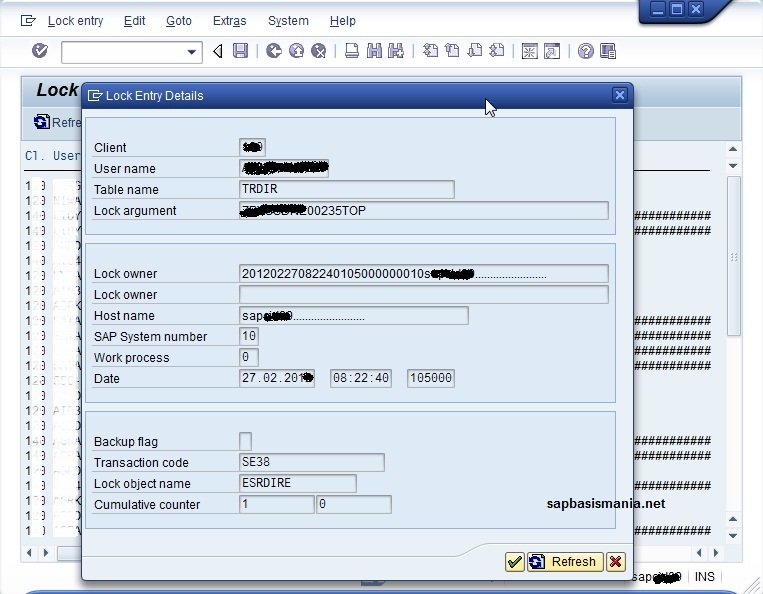This screenshot has width=763, height=594.
Task: Click Refresh icon in background Lock window
Action: (x=42, y=122)
